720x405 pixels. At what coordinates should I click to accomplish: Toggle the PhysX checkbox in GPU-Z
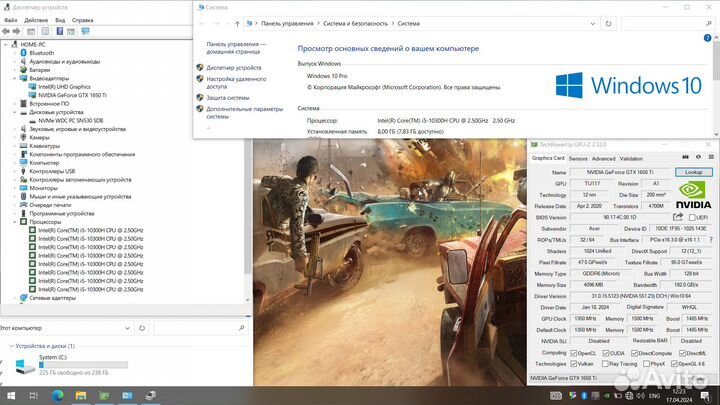click(x=647, y=364)
